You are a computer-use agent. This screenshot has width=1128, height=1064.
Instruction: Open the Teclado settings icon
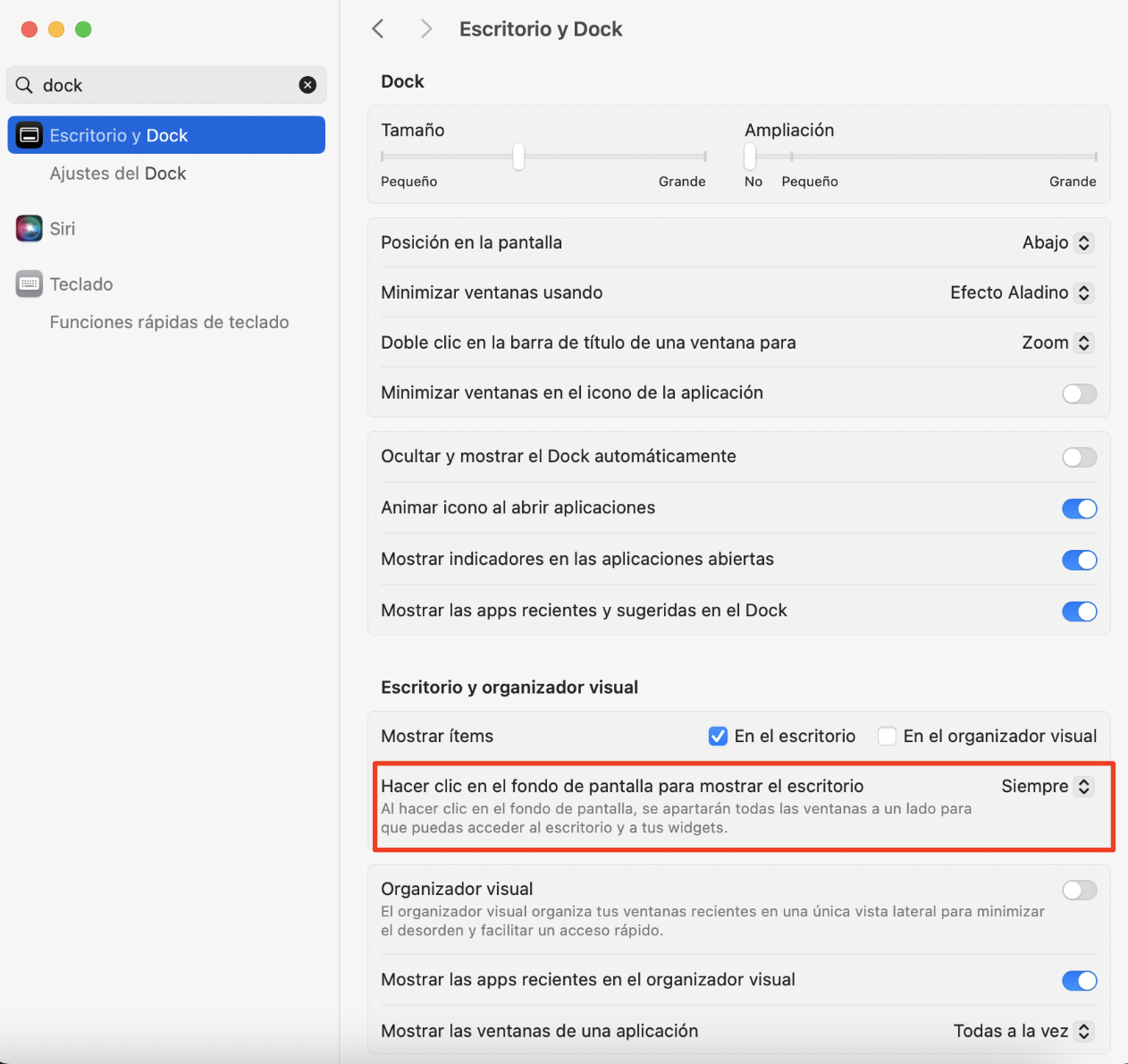(x=29, y=283)
